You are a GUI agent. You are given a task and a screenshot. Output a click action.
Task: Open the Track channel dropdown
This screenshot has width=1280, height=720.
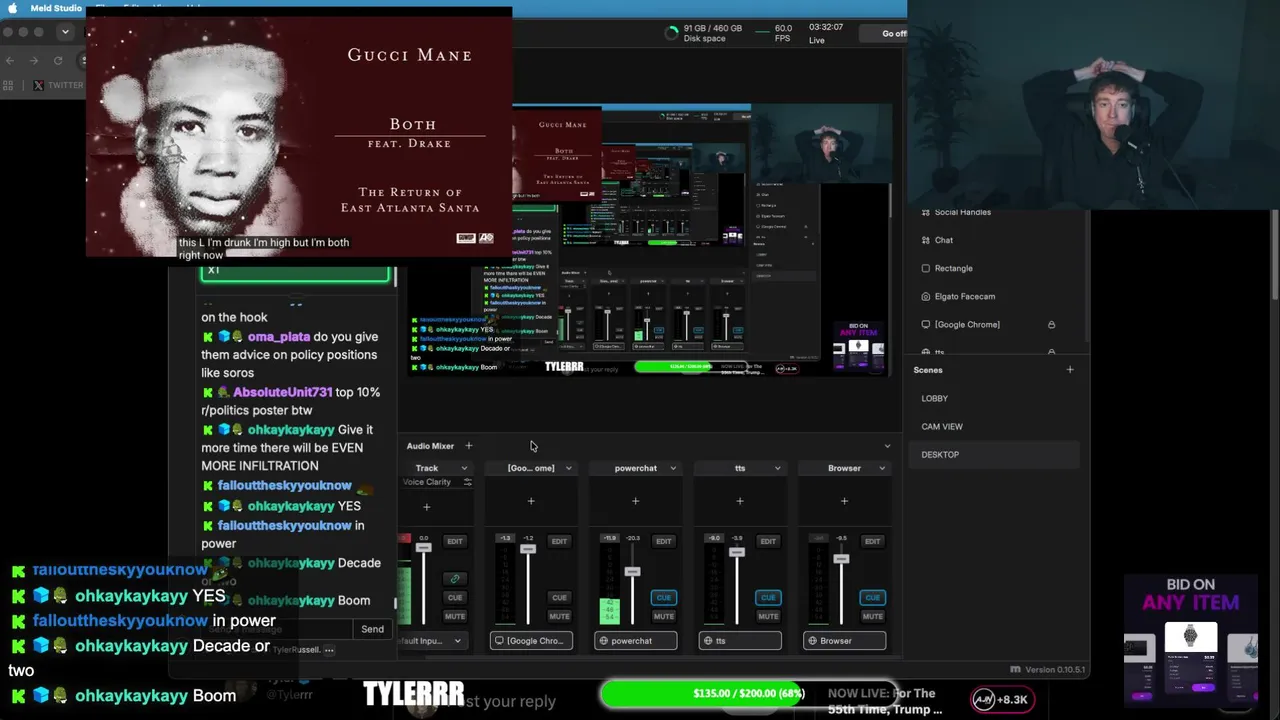464,468
